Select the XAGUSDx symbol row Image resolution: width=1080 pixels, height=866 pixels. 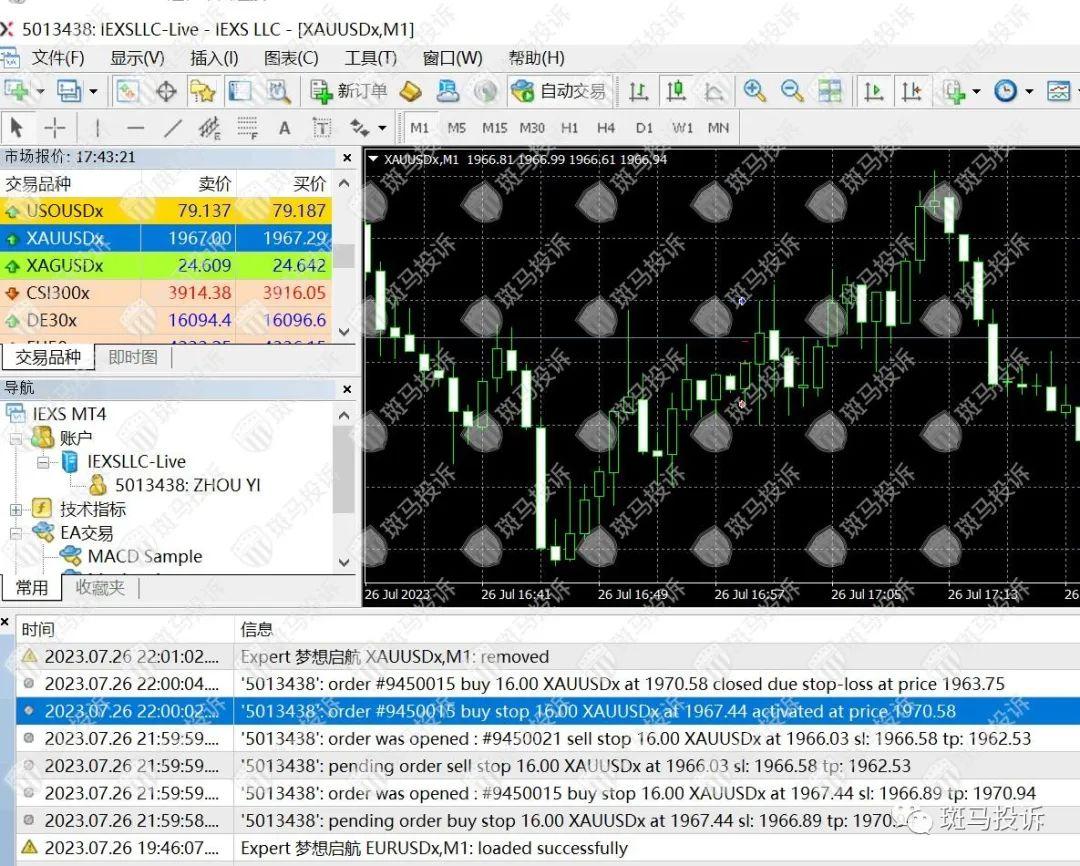click(166, 265)
